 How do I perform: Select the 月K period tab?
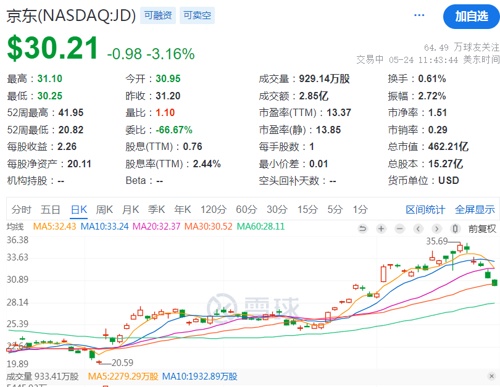pos(130,210)
